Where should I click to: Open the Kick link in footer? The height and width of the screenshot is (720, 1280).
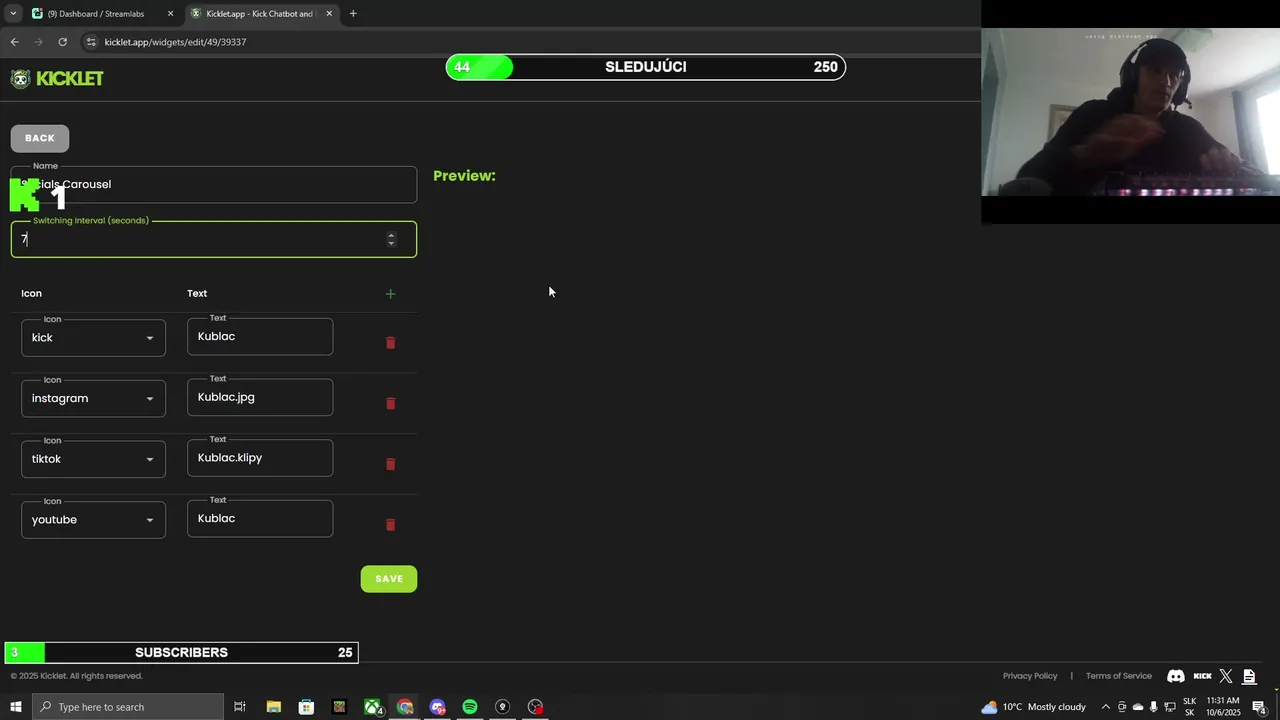click(1202, 676)
